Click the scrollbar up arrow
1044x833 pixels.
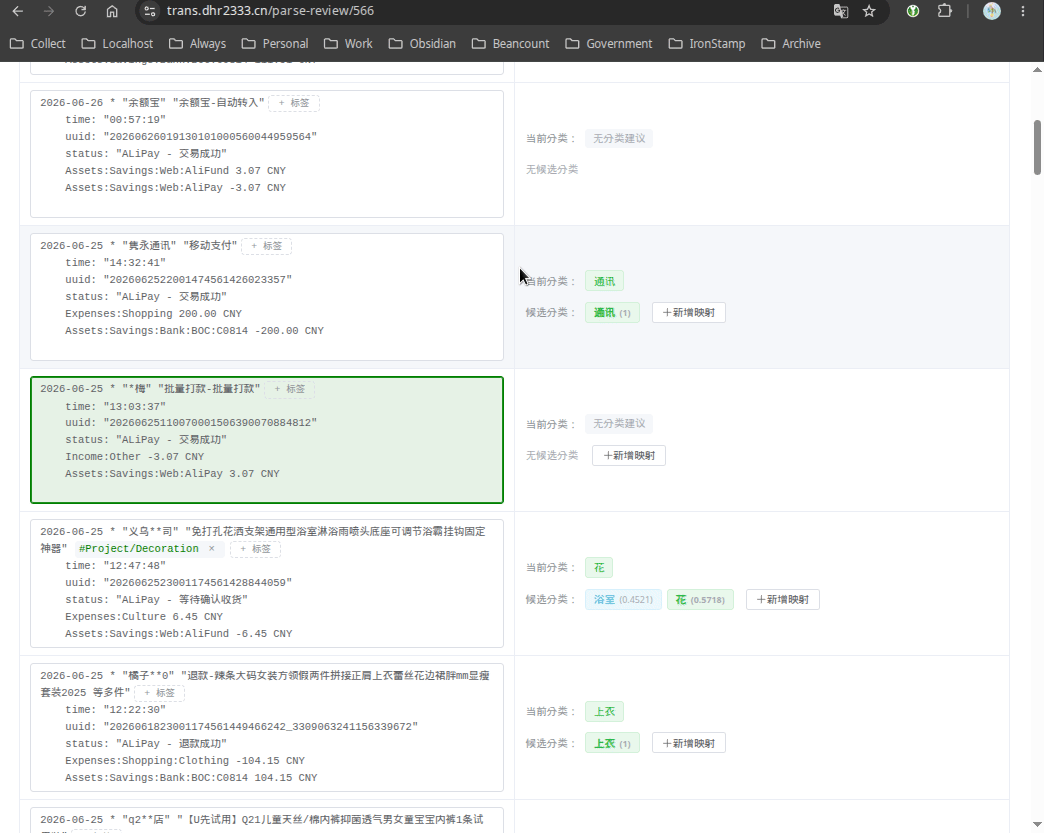tap(1037, 69)
